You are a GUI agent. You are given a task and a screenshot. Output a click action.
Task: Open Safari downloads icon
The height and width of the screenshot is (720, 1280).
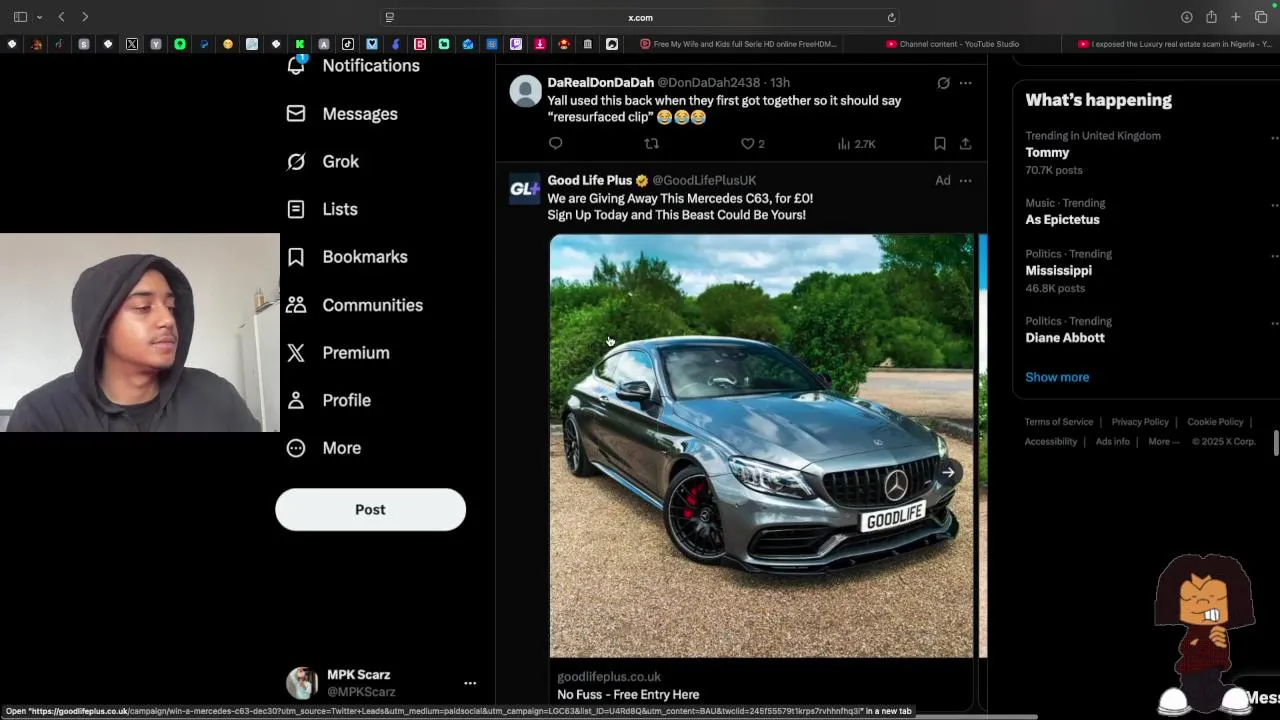[1187, 17]
